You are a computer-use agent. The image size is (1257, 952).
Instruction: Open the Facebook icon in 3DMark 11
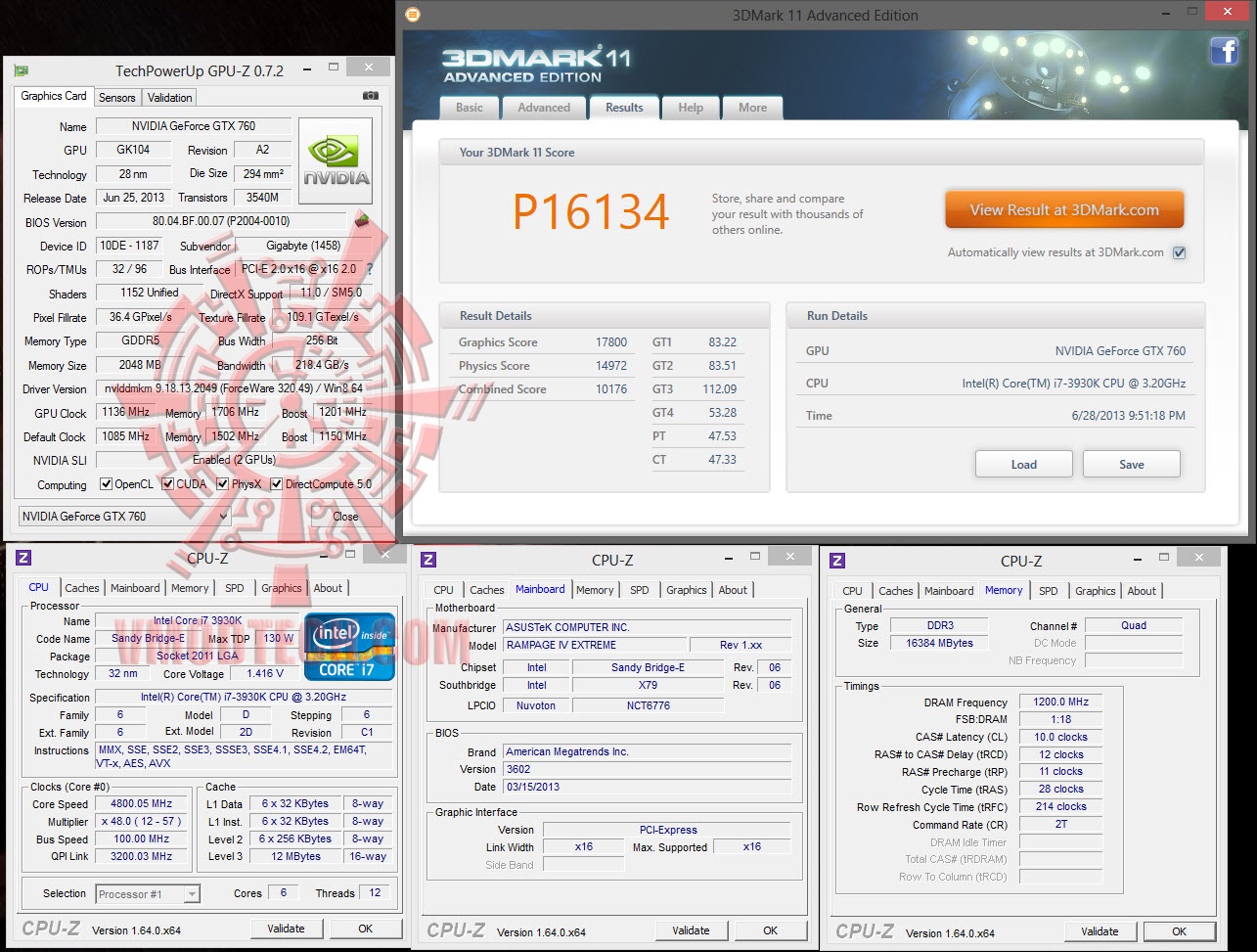(1224, 51)
